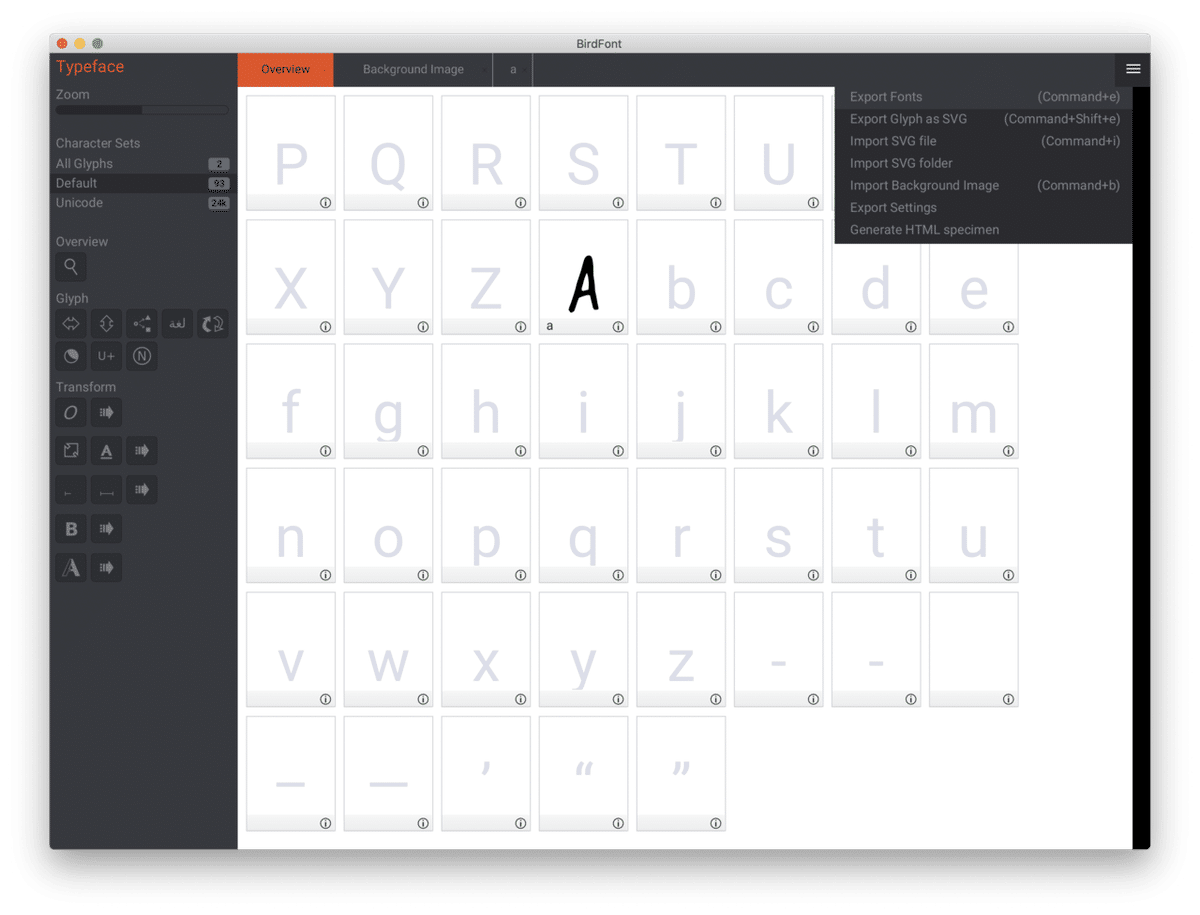Choose Export Fonts from the menu
1200x915 pixels.
(x=984, y=97)
